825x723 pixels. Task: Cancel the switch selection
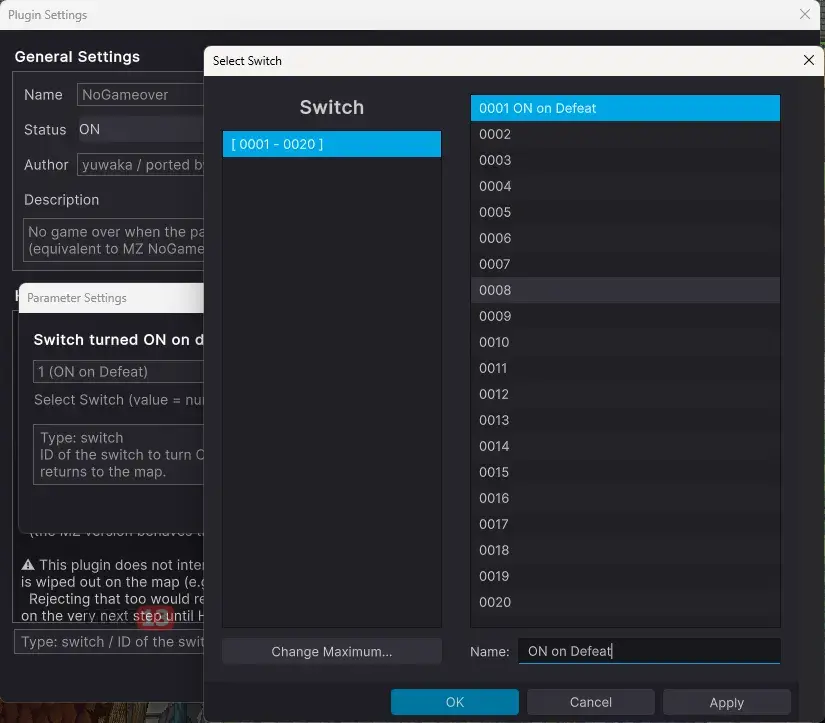(591, 702)
